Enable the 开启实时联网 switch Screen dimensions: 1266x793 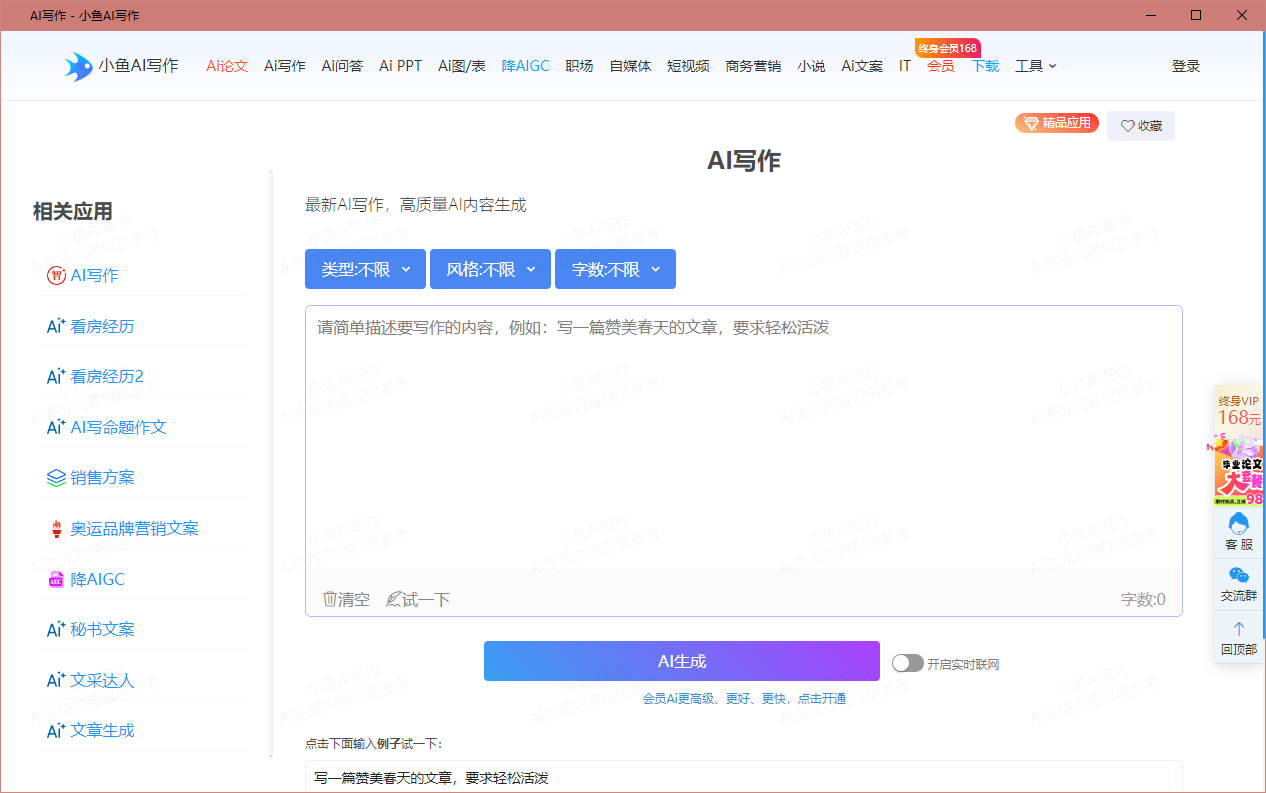[x=908, y=662]
